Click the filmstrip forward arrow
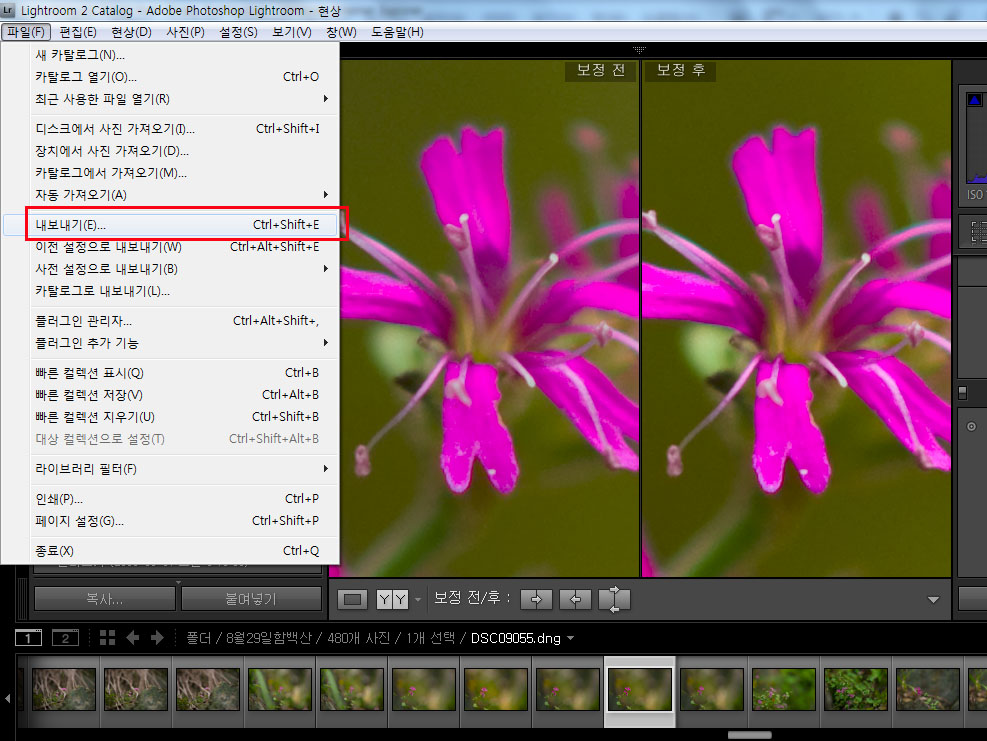This screenshot has width=987, height=741. point(158,638)
